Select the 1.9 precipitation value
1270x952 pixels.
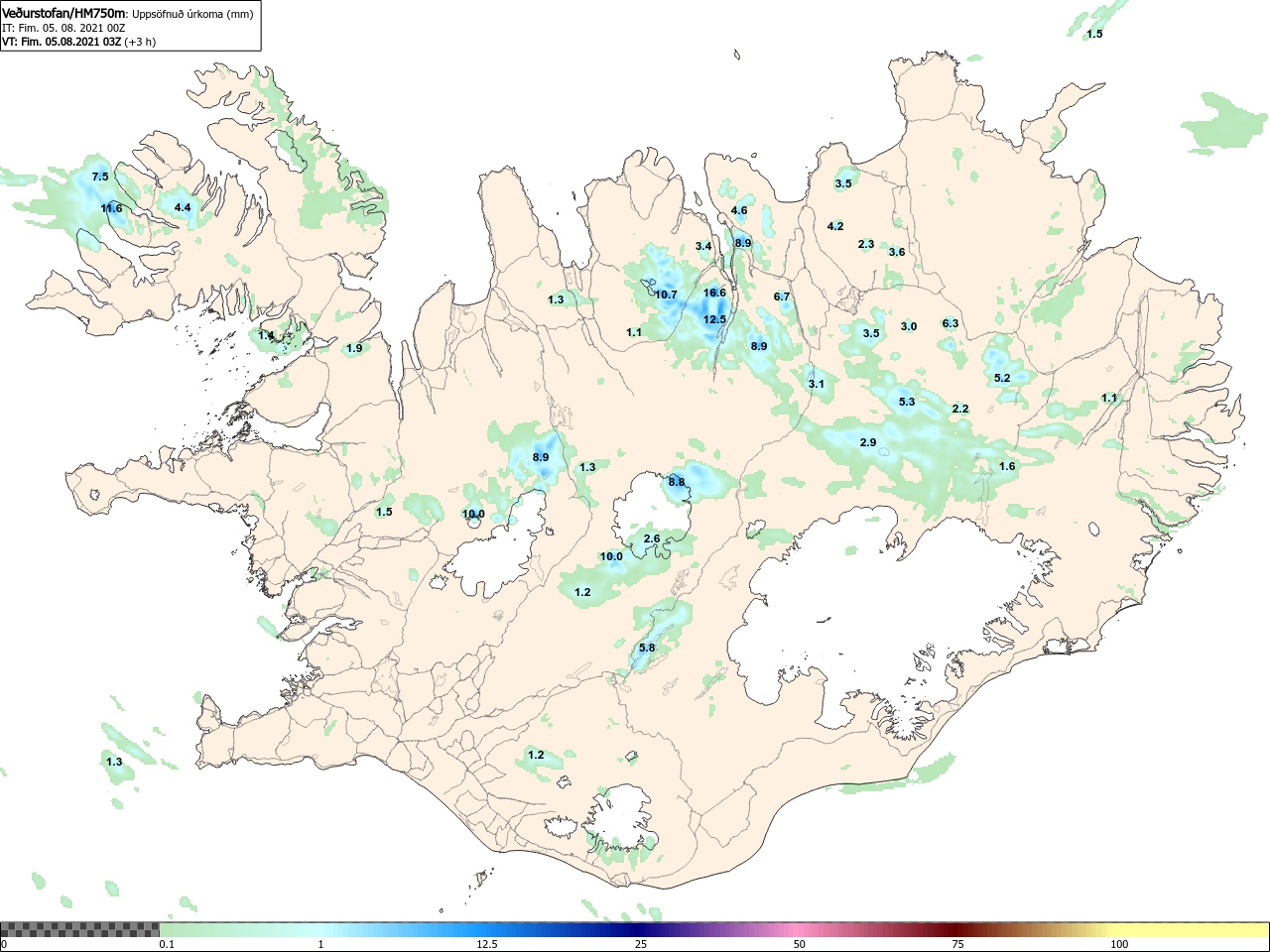click(354, 348)
